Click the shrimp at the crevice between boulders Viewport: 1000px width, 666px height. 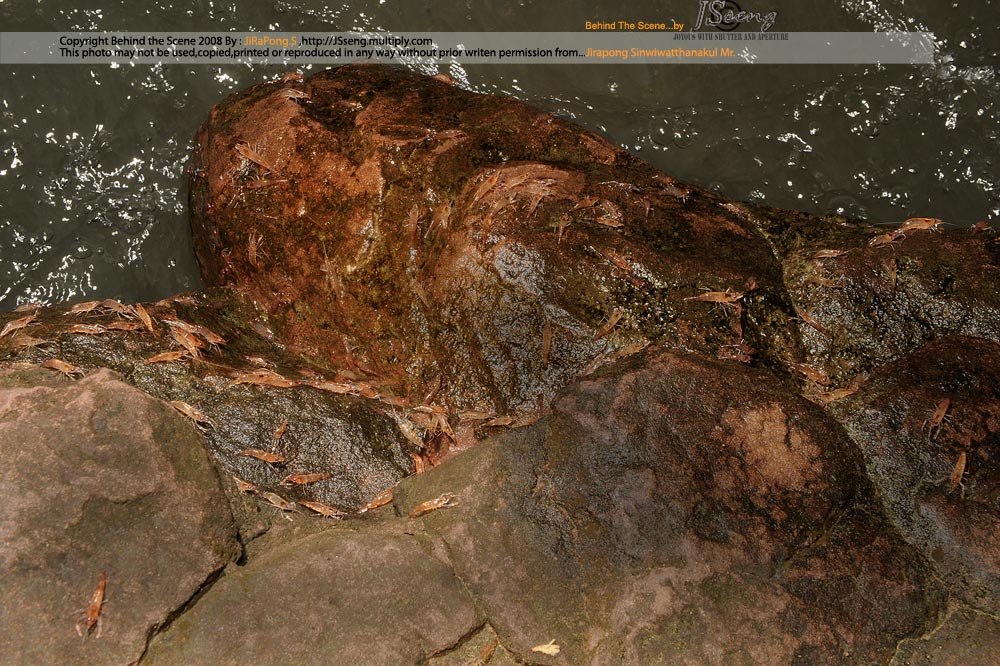point(433,505)
